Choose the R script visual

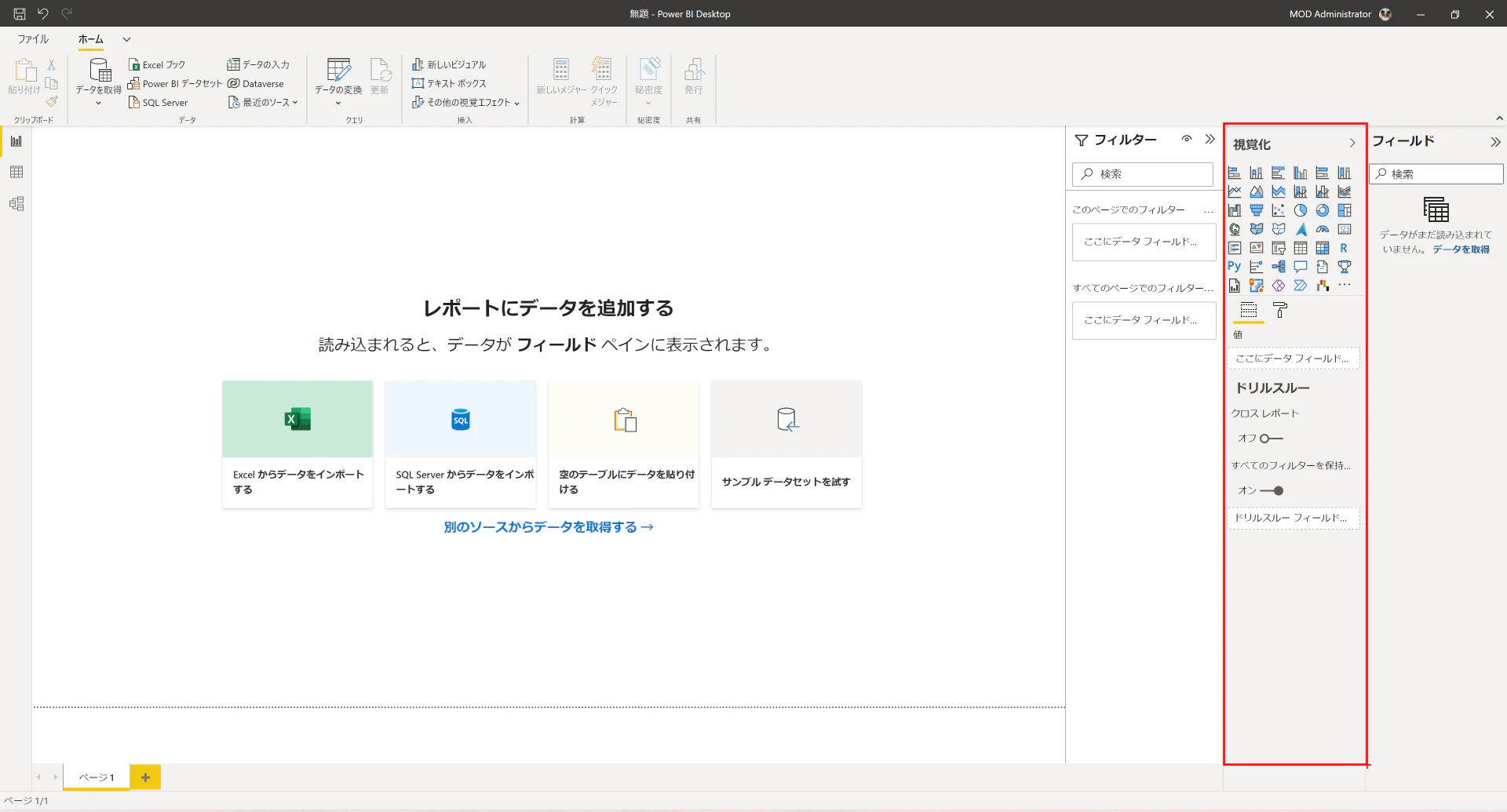point(1345,248)
